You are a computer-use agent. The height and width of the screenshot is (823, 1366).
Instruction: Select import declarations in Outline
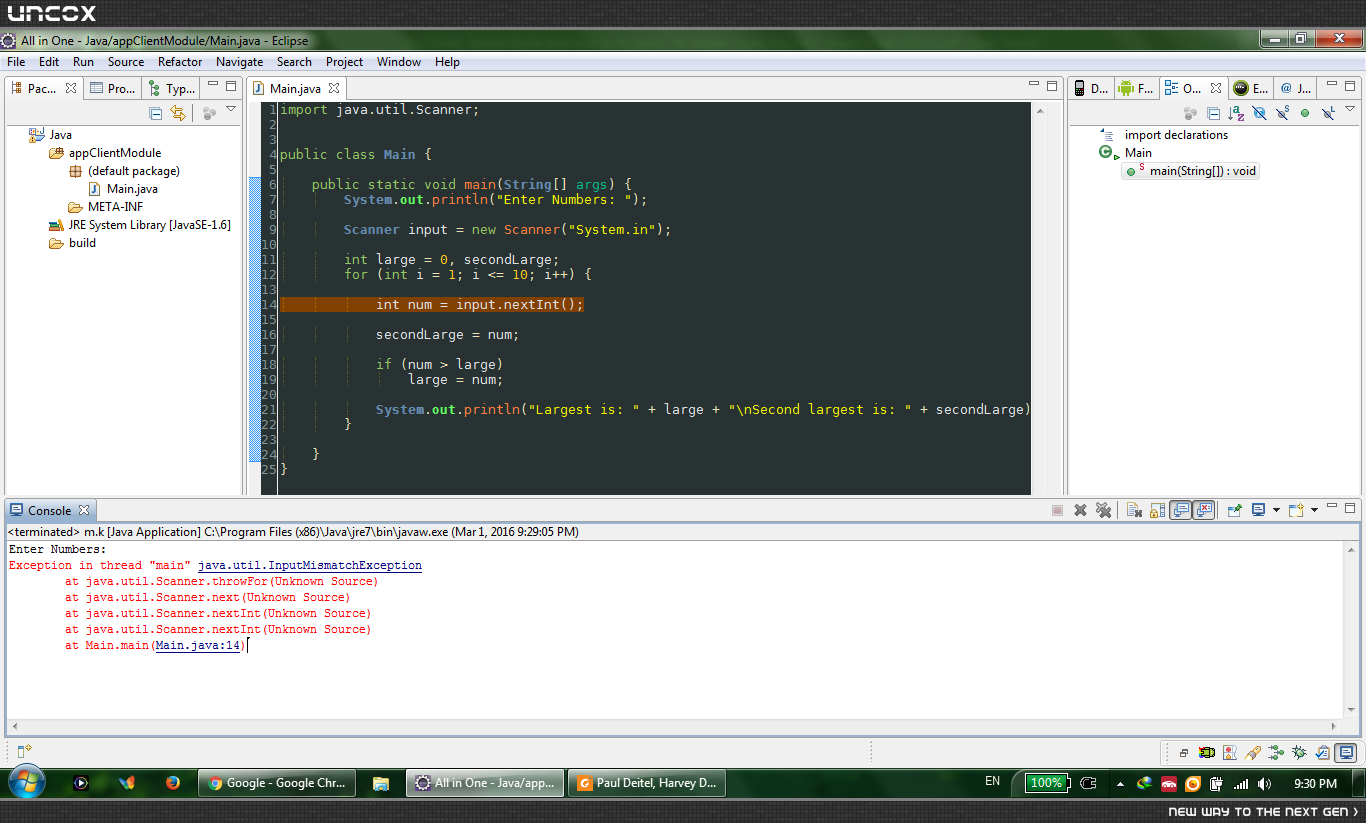tap(1176, 135)
